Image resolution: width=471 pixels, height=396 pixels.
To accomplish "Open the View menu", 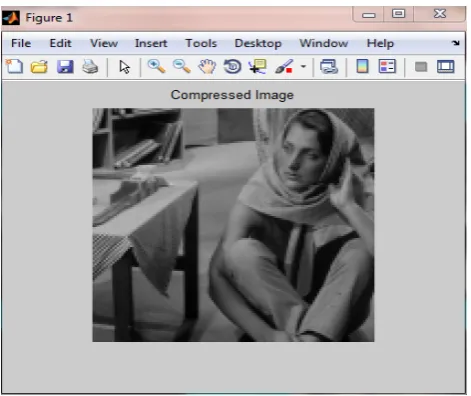I will (104, 43).
